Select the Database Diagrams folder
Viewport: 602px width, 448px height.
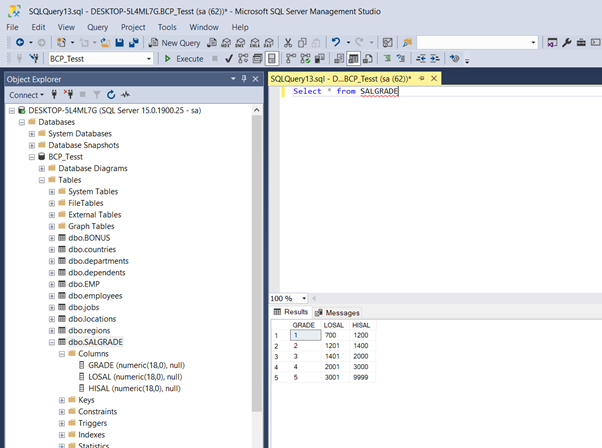pos(93,168)
